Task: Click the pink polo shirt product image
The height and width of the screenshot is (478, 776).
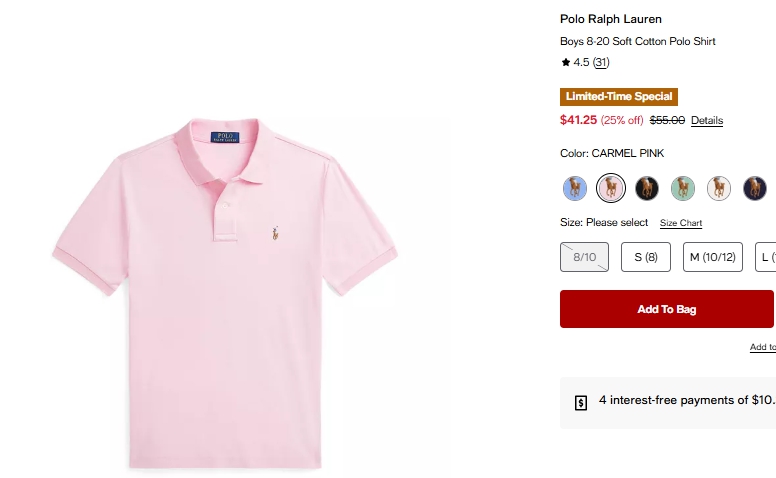Action: [225, 290]
